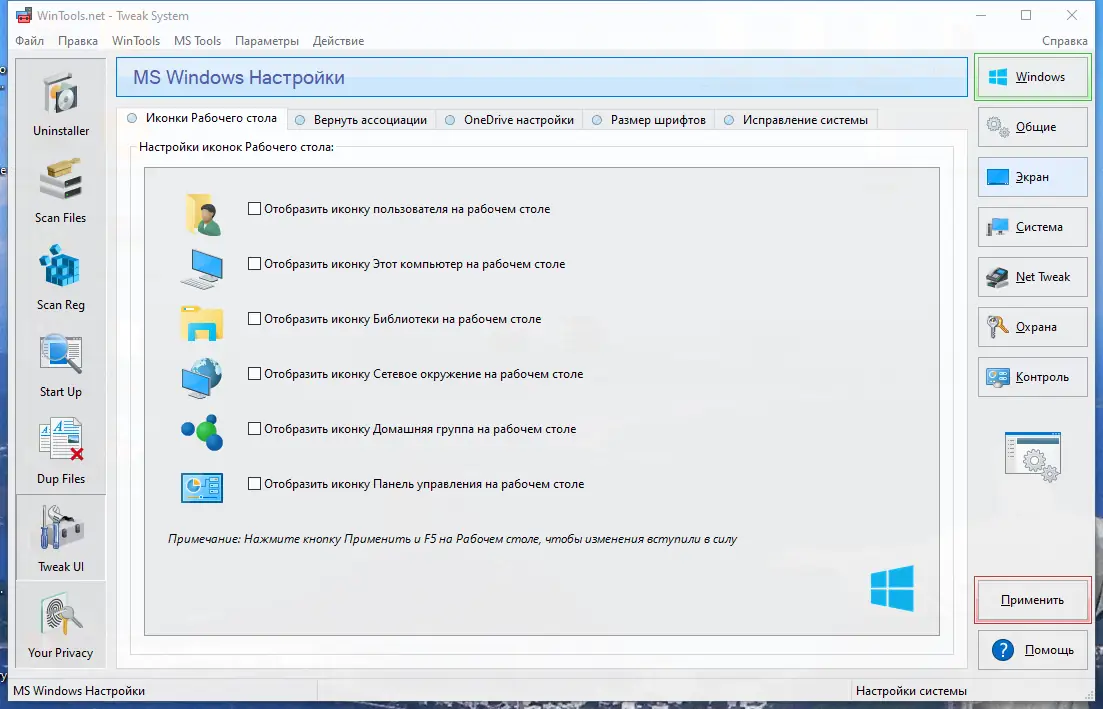Click the Система category button

click(1033, 227)
